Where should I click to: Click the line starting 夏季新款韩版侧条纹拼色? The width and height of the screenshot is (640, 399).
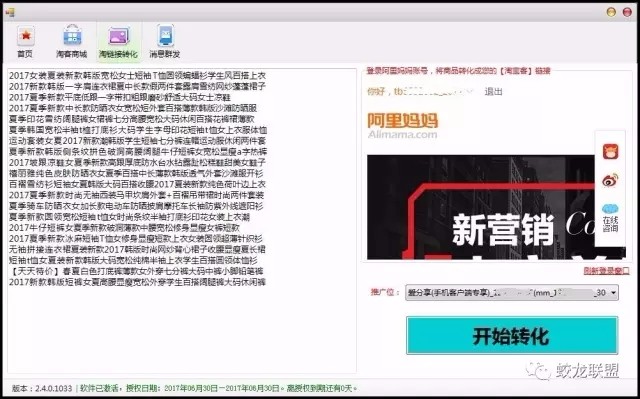(x=138, y=151)
